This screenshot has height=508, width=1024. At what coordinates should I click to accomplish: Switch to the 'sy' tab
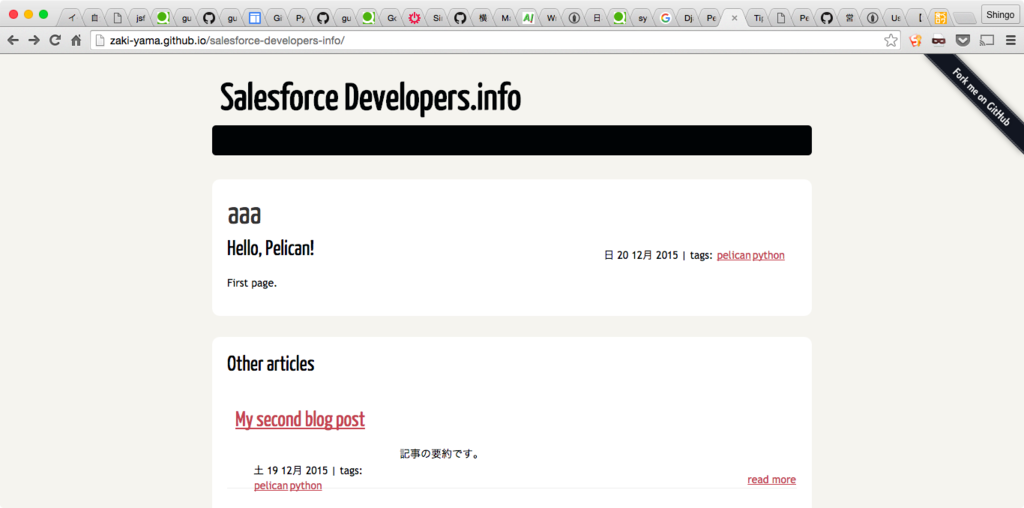pyautogui.click(x=643, y=18)
